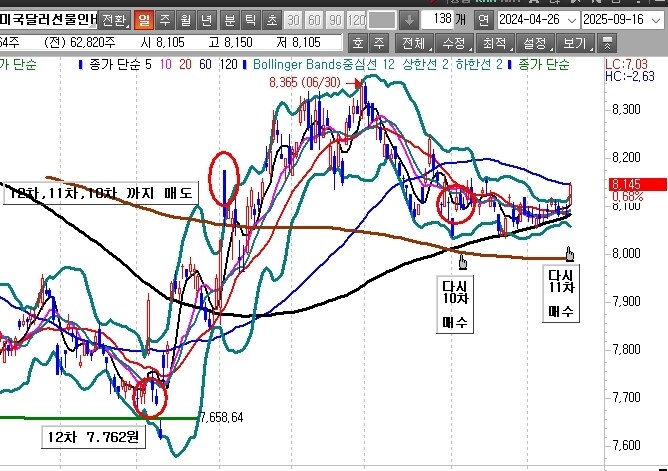
Task: Click the 8,365 (06/30) high label
Action: click(x=305, y=82)
